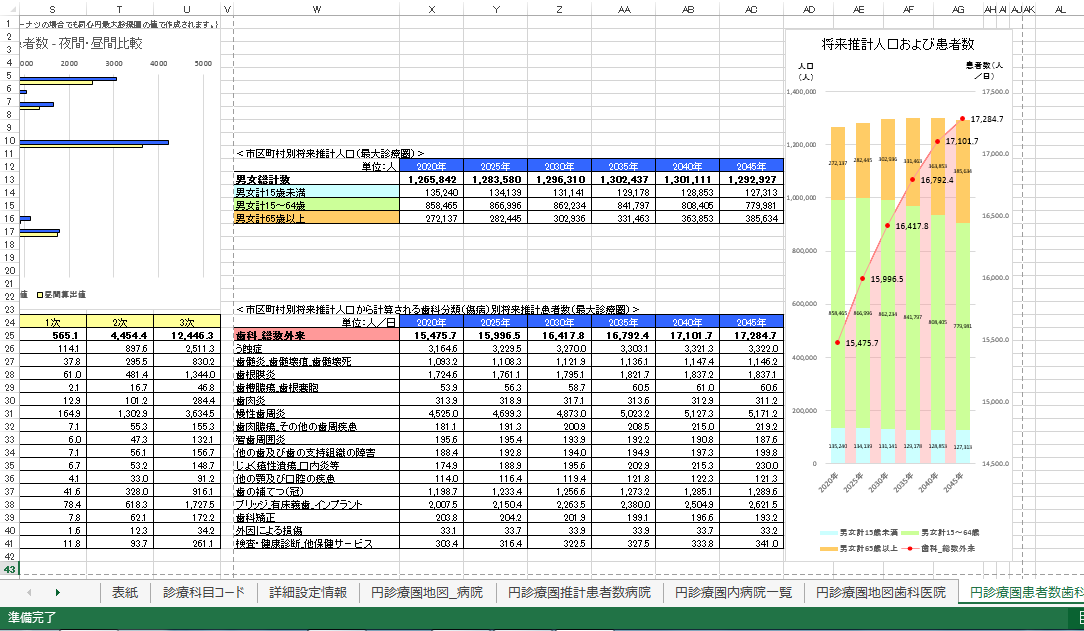Select the 外因による損傷 row label
Image resolution: width=1084 pixels, height=631 pixels.
click(x=317, y=530)
